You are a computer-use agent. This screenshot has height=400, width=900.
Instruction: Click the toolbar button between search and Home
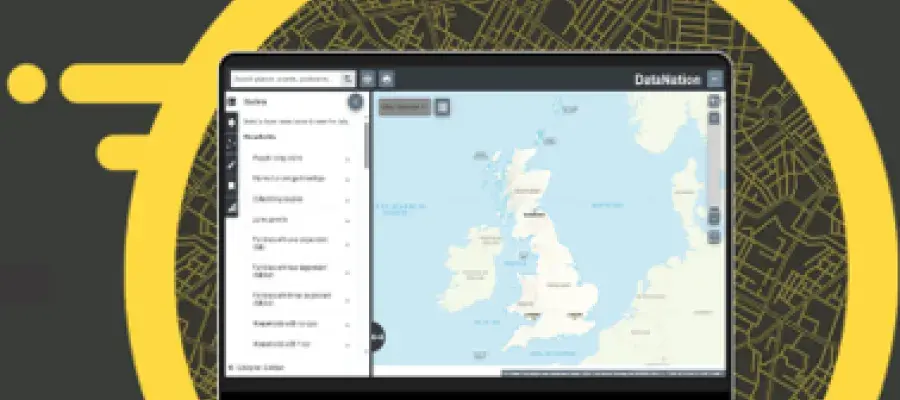point(367,79)
